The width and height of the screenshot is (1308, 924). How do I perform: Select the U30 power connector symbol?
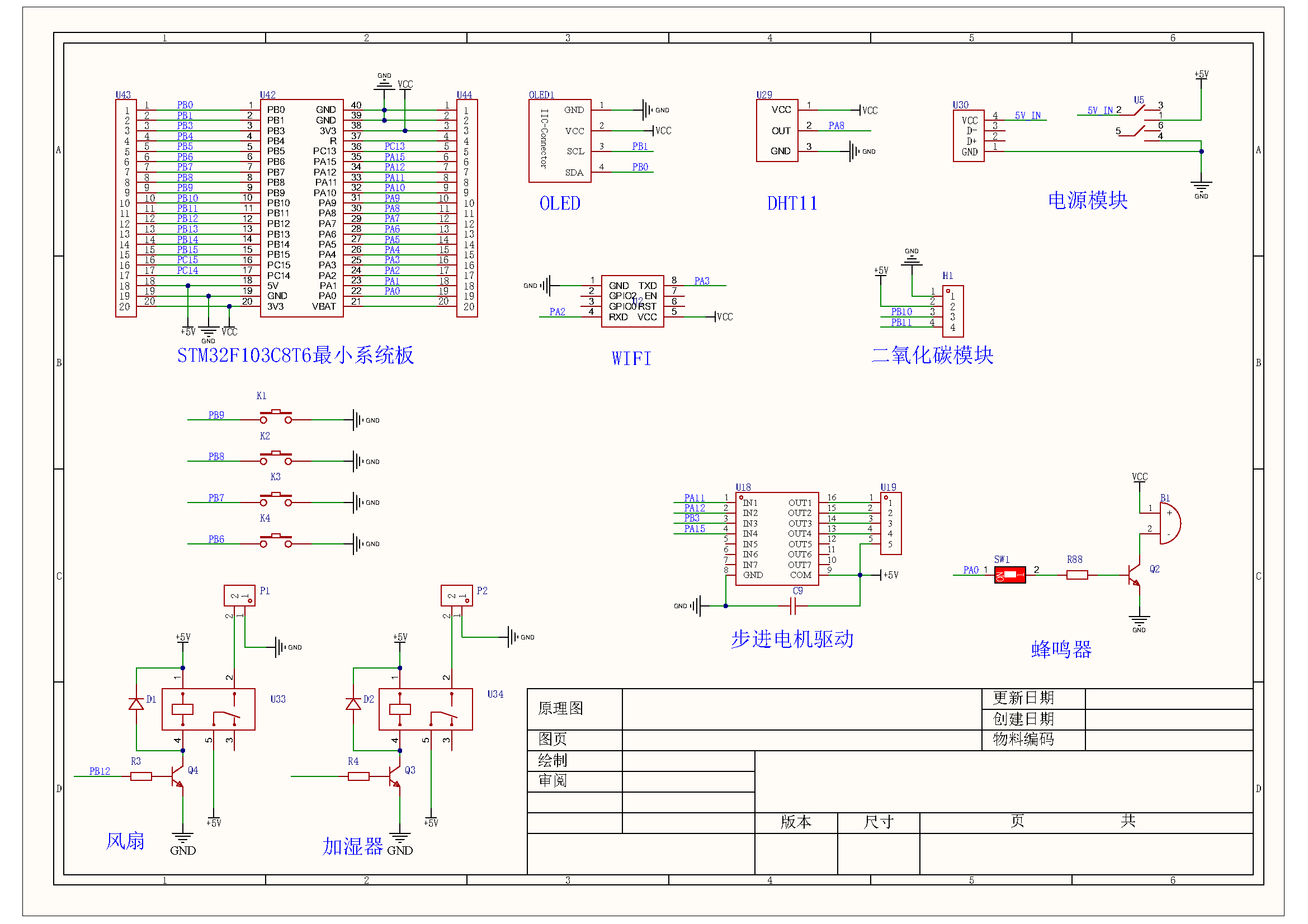969,136
